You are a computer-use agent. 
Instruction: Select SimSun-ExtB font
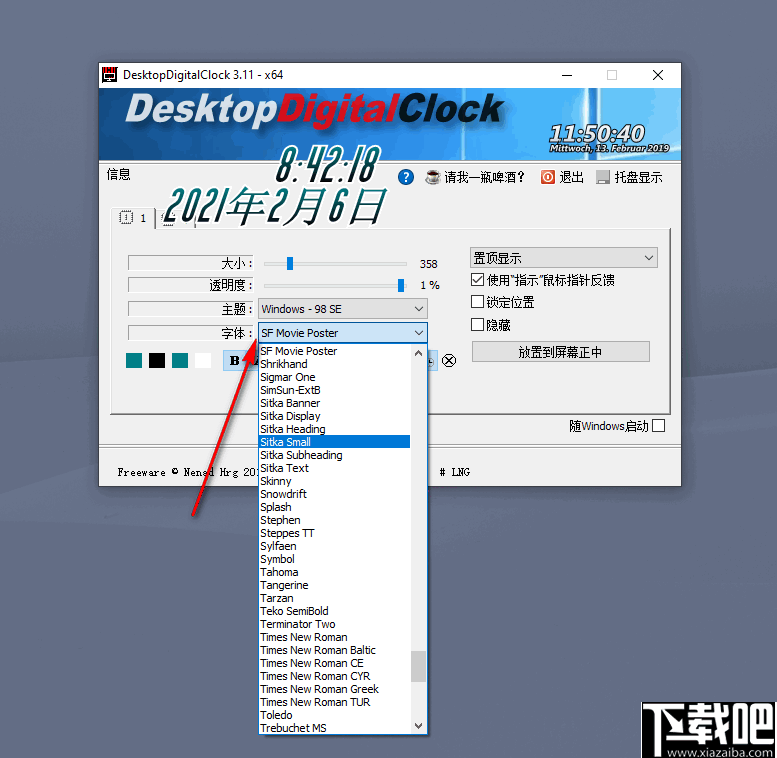[334, 390]
